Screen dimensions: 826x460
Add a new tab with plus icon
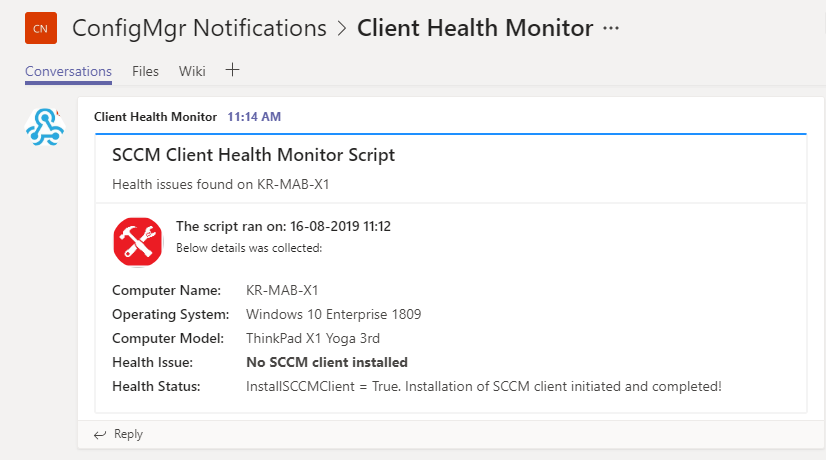(x=232, y=70)
